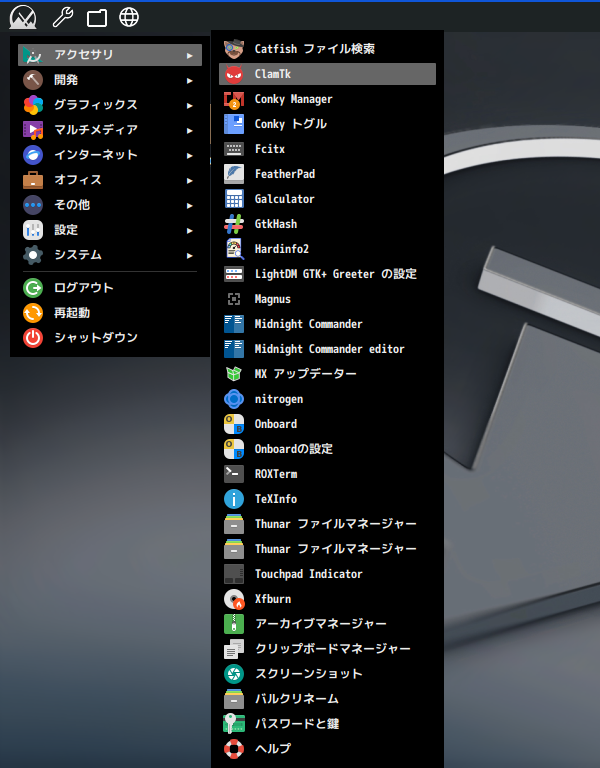This screenshot has width=600, height=768.
Task: Click the nitrogen blue atom icon
Action: click(x=234, y=399)
